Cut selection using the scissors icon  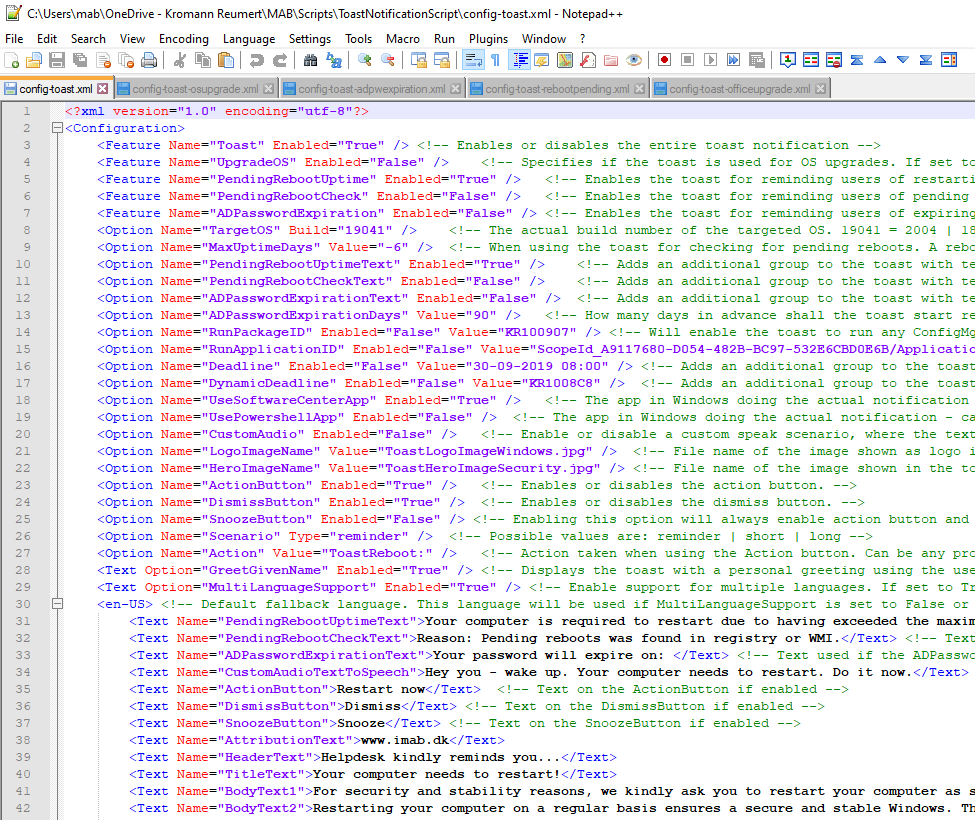(180, 60)
